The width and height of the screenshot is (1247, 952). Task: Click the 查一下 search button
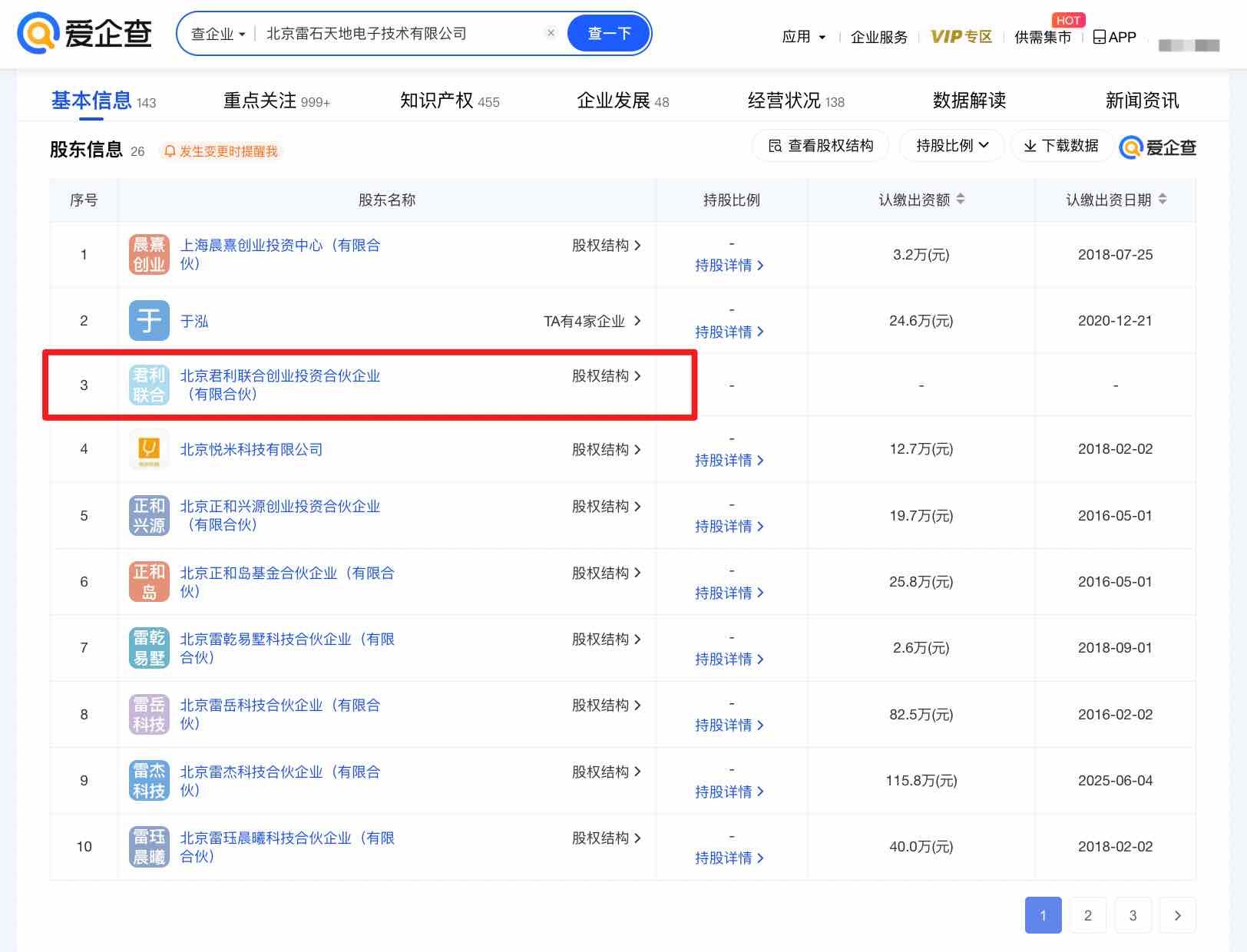click(609, 34)
